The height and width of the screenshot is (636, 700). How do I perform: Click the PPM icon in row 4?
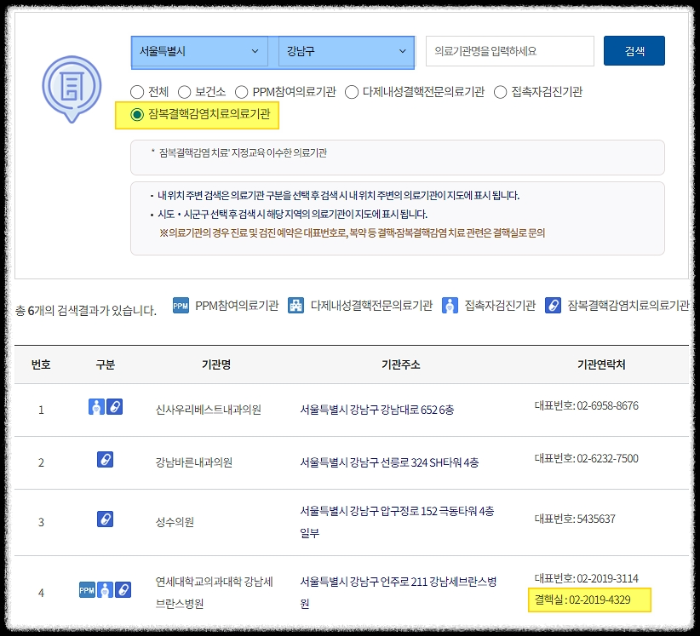[x=87, y=590]
